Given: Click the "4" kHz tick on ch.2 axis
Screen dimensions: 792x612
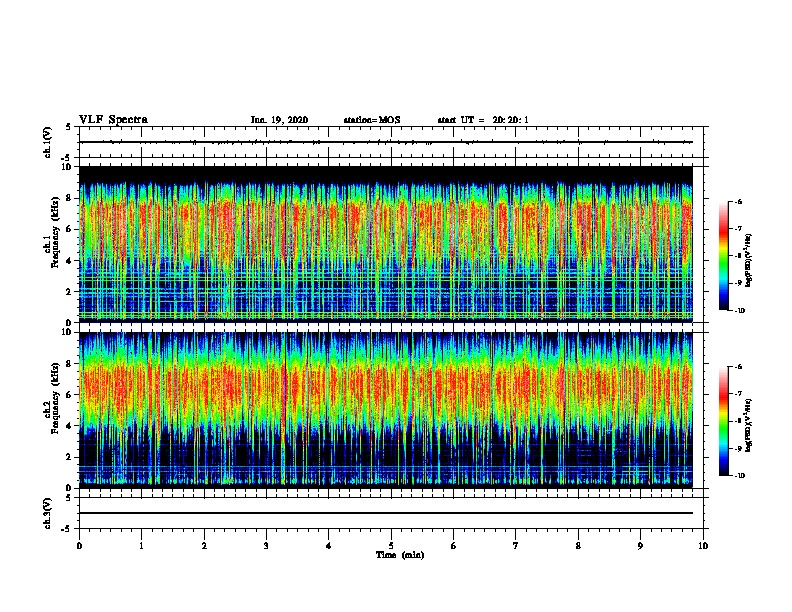Looking at the screenshot, I should tap(69, 426).
